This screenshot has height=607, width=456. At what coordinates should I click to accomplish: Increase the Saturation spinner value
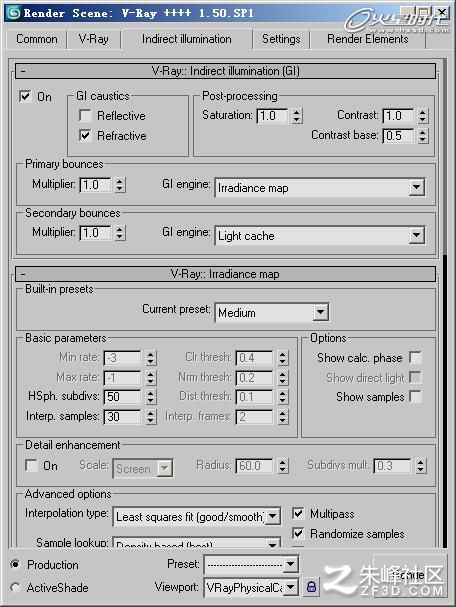pos(297,112)
